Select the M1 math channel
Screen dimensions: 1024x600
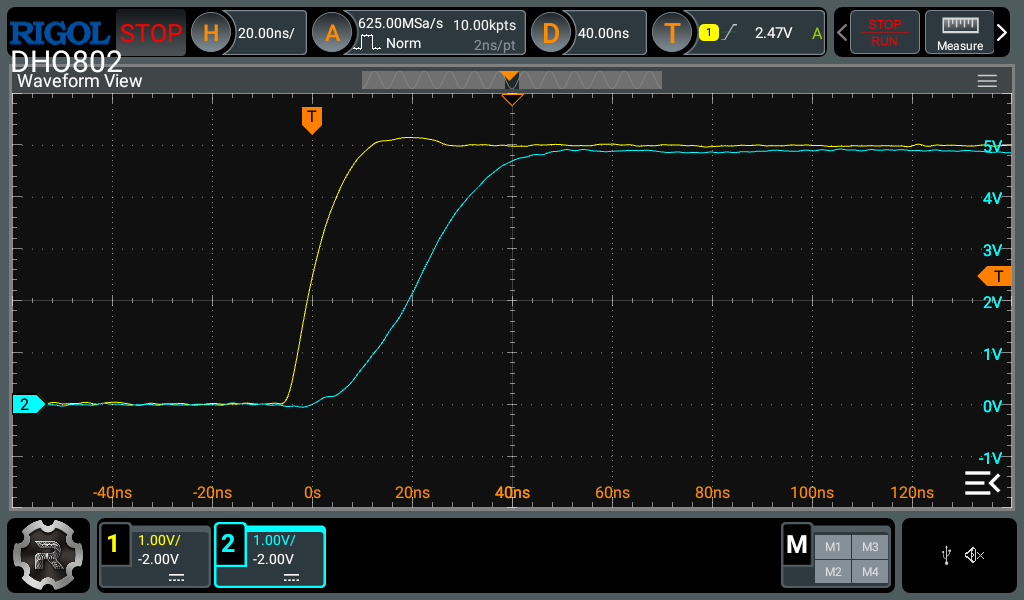[832, 546]
